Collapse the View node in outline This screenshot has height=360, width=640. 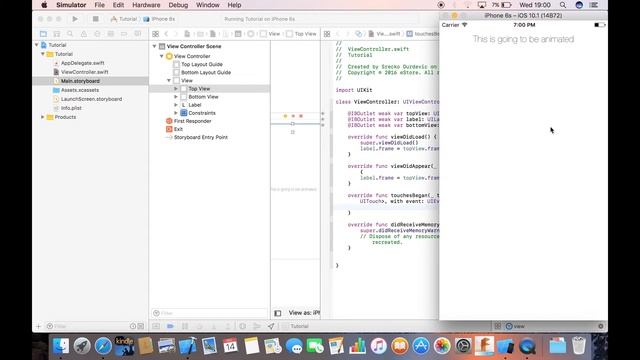(x=169, y=80)
